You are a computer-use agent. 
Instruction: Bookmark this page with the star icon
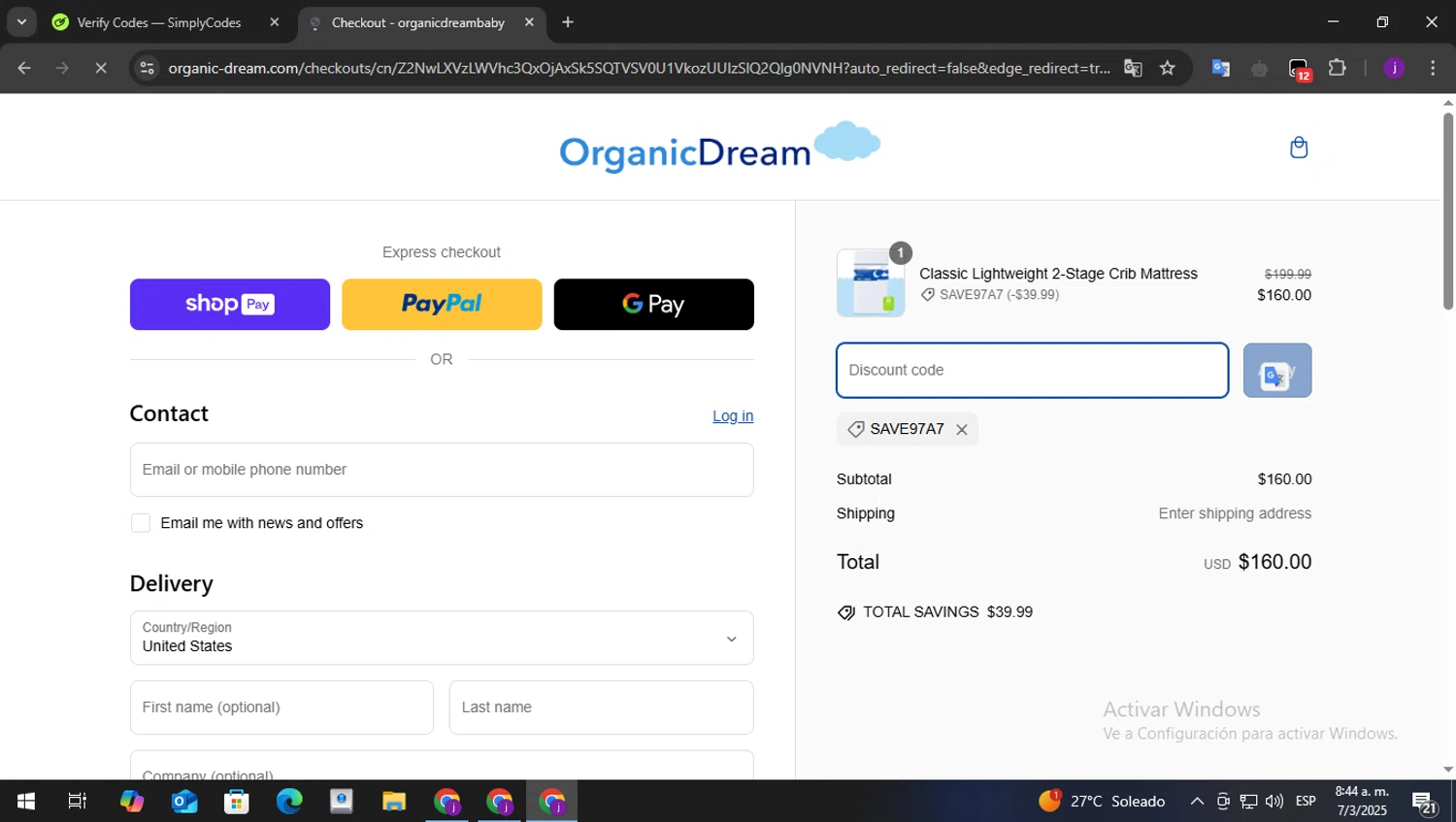click(x=1168, y=68)
